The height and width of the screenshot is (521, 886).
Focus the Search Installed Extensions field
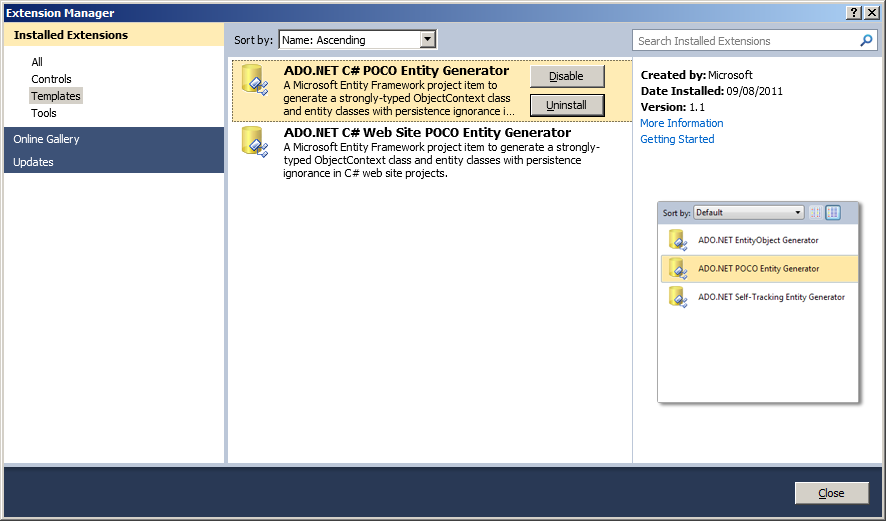(x=745, y=41)
